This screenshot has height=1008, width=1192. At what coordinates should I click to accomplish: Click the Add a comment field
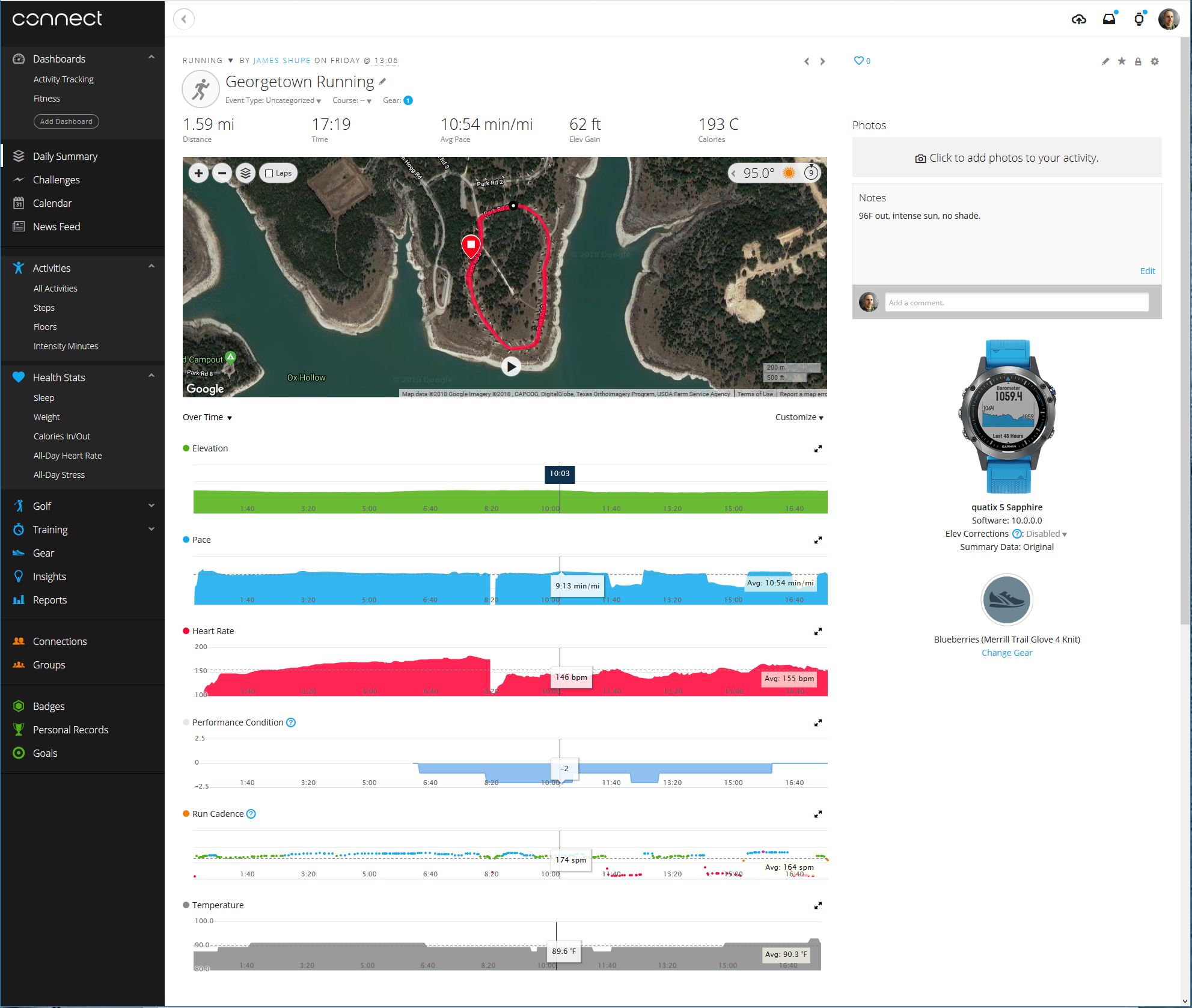[x=1016, y=302]
